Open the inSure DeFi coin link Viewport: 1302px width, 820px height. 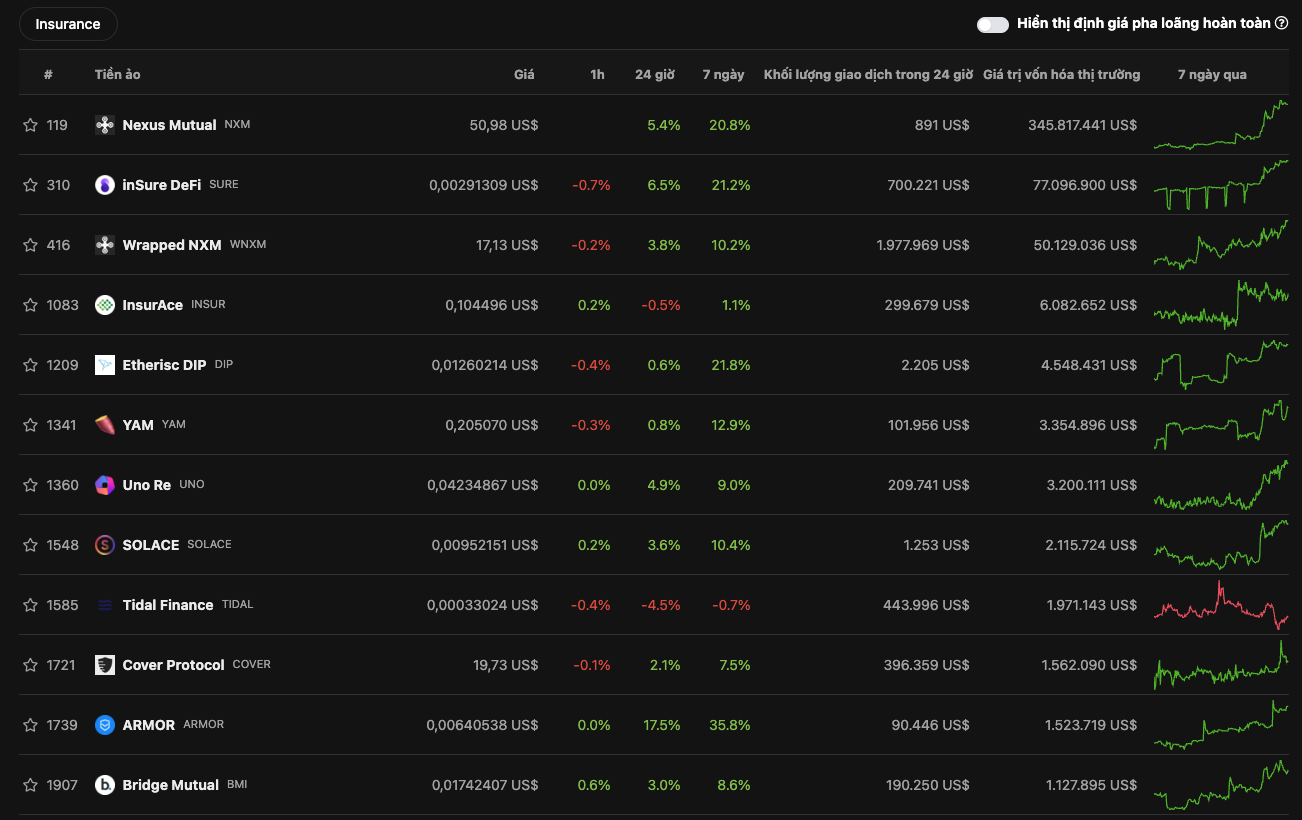162,185
